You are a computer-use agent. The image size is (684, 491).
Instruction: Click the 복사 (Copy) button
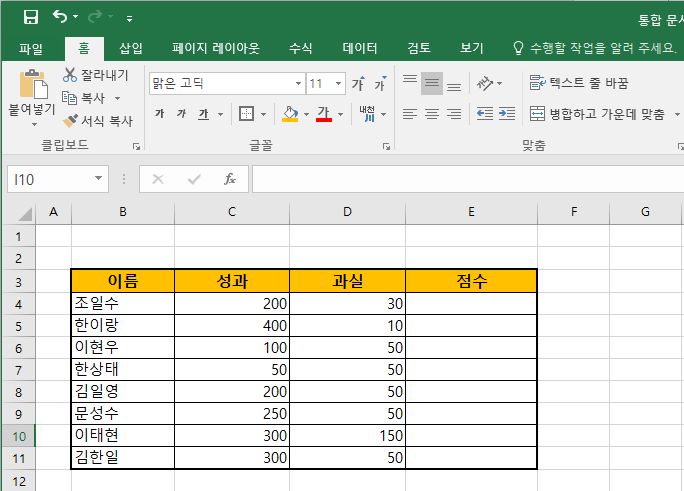83,98
